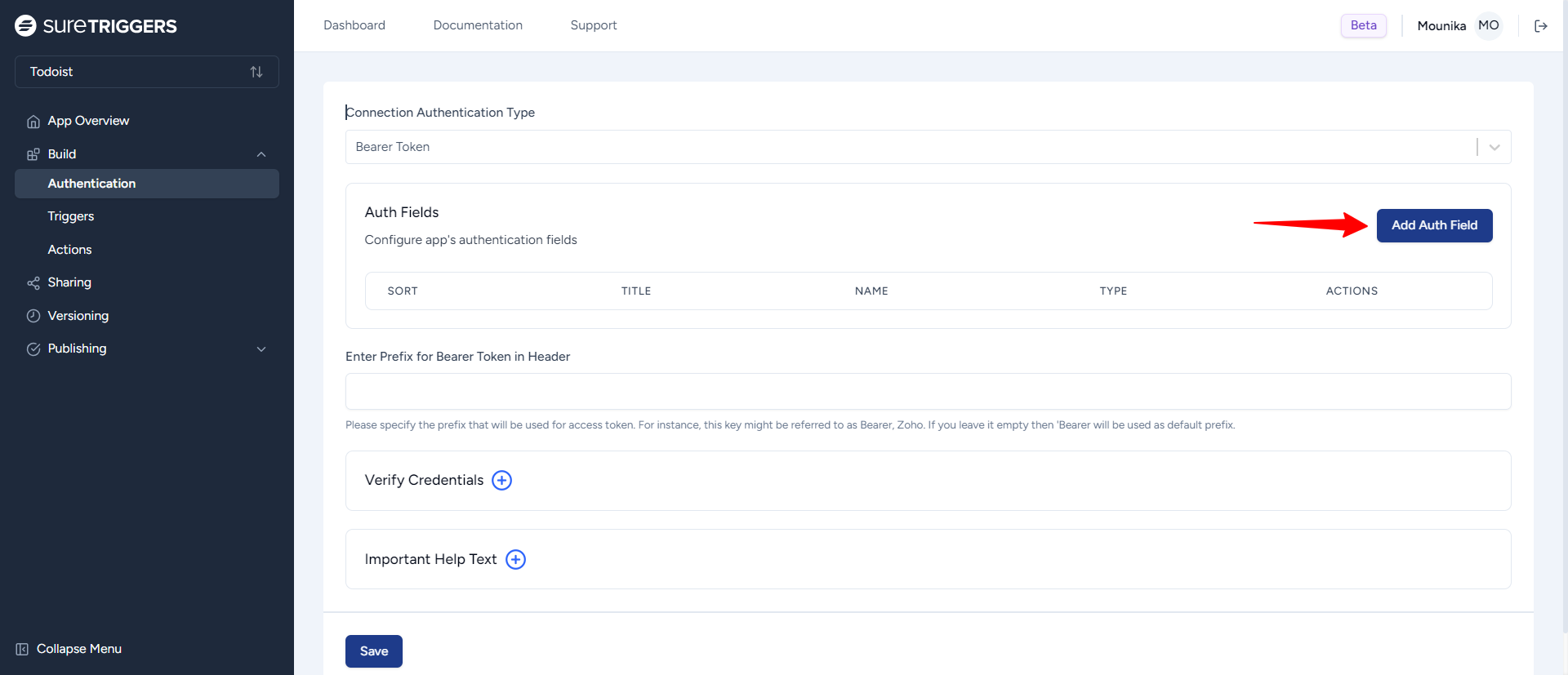The width and height of the screenshot is (1568, 675).
Task: Open Versioning via clock icon
Action: pos(33,316)
